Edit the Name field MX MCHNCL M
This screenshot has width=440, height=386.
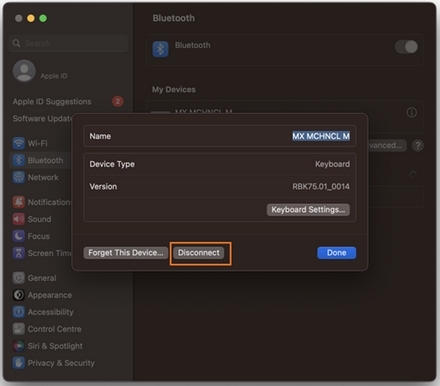(321, 136)
